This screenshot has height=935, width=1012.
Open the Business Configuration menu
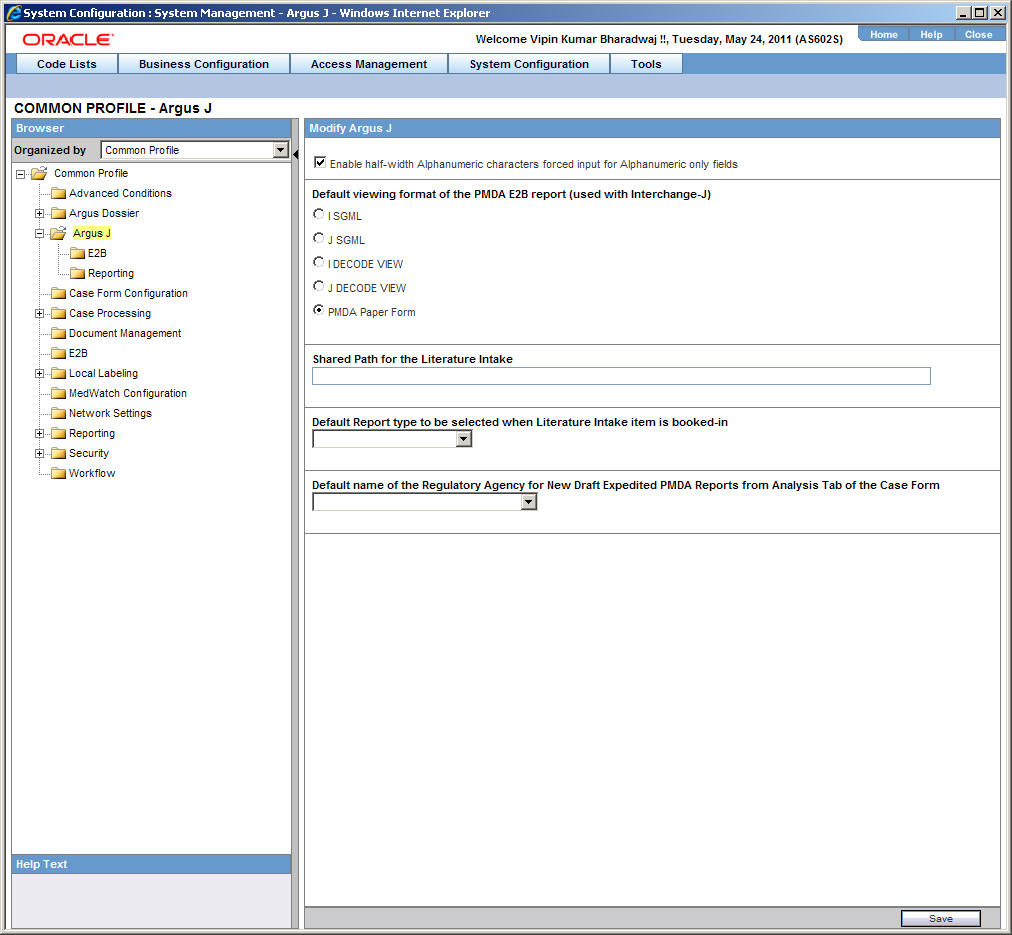pos(204,64)
